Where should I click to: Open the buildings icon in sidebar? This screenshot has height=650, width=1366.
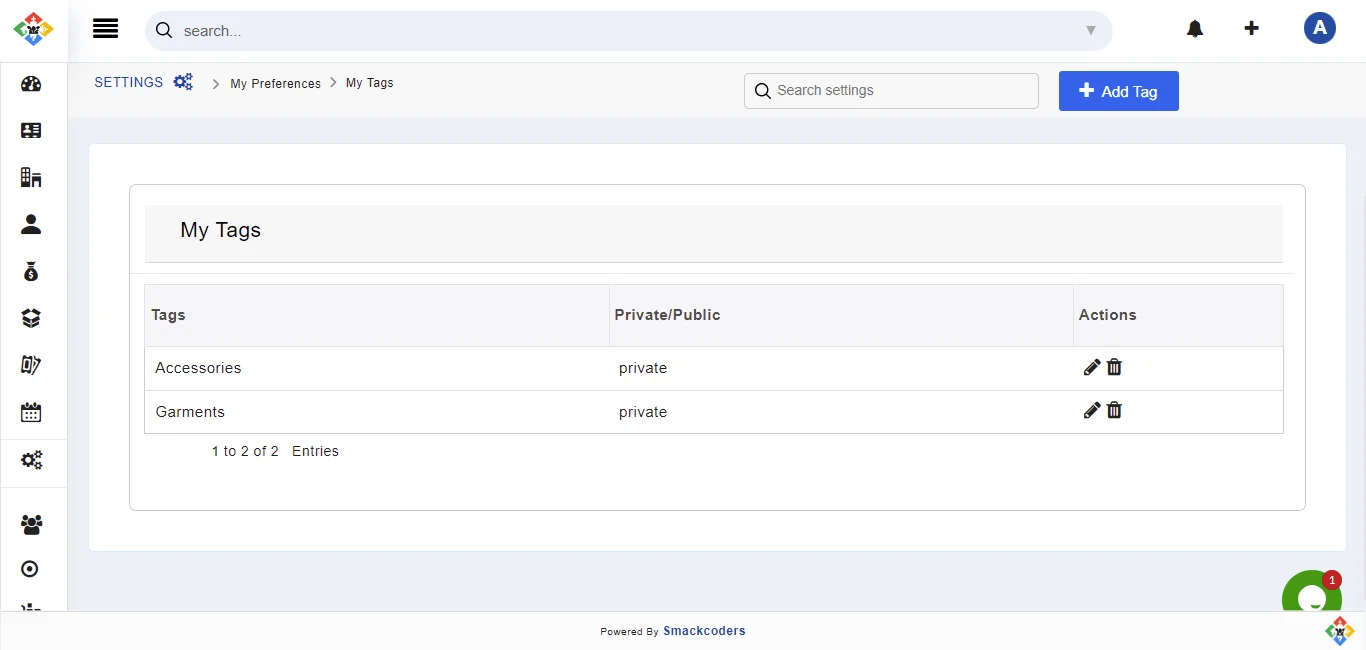pyautogui.click(x=31, y=178)
